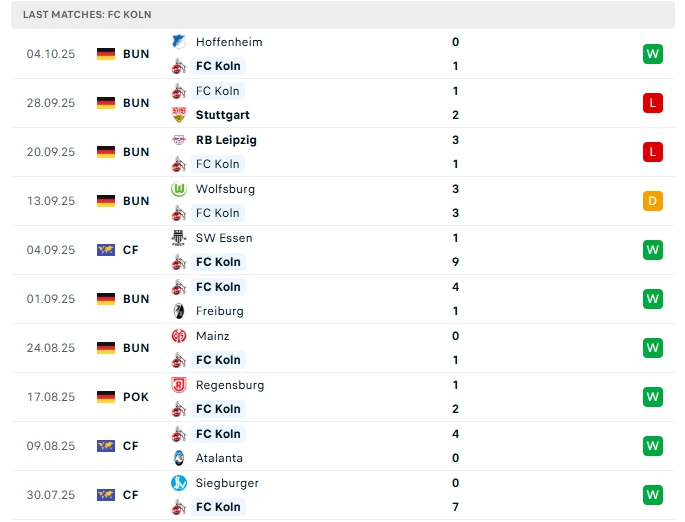Click the Freiburg club crest icon
The width and height of the screenshot is (685, 522).
pyautogui.click(x=179, y=311)
